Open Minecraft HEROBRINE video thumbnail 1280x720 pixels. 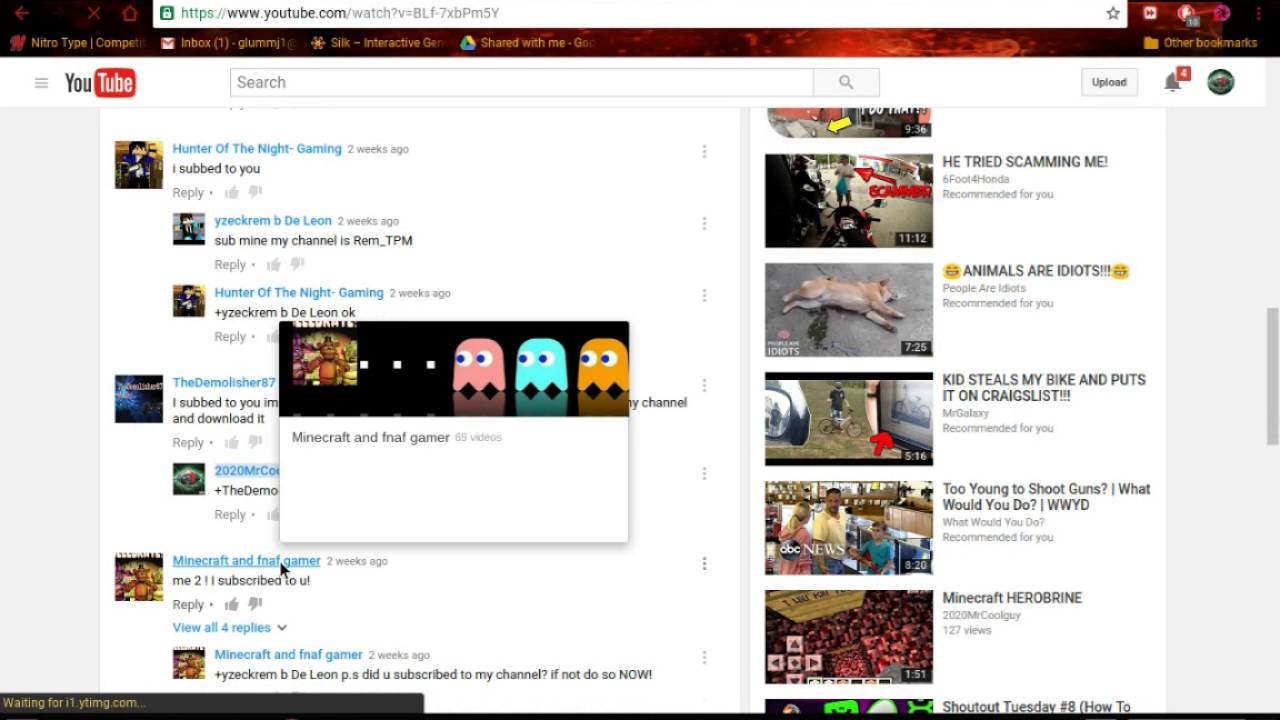[849, 636]
